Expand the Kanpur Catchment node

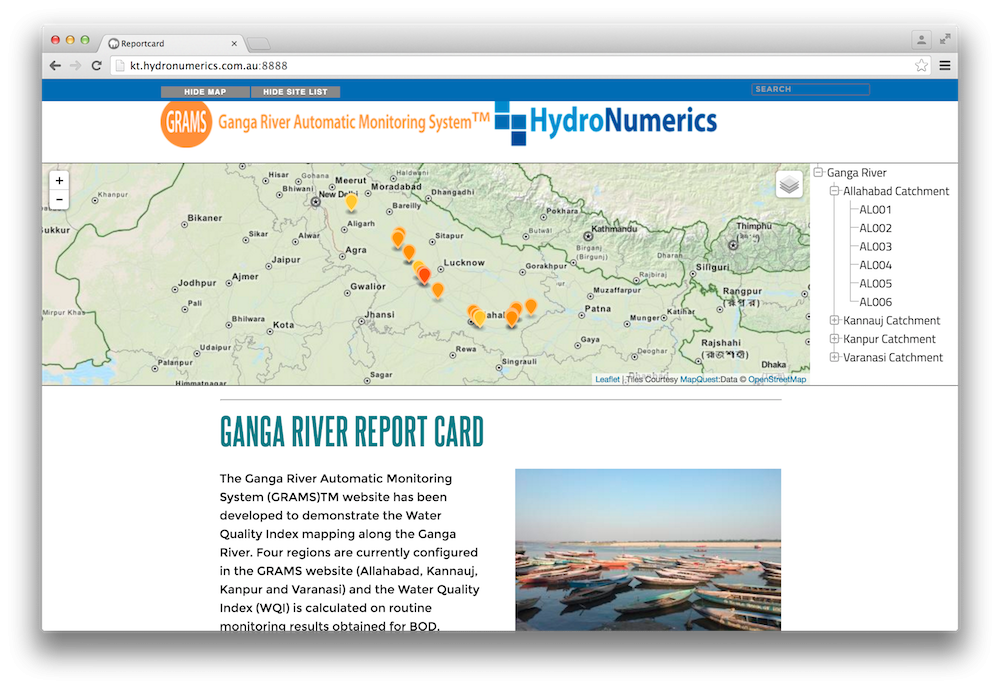click(x=834, y=339)
